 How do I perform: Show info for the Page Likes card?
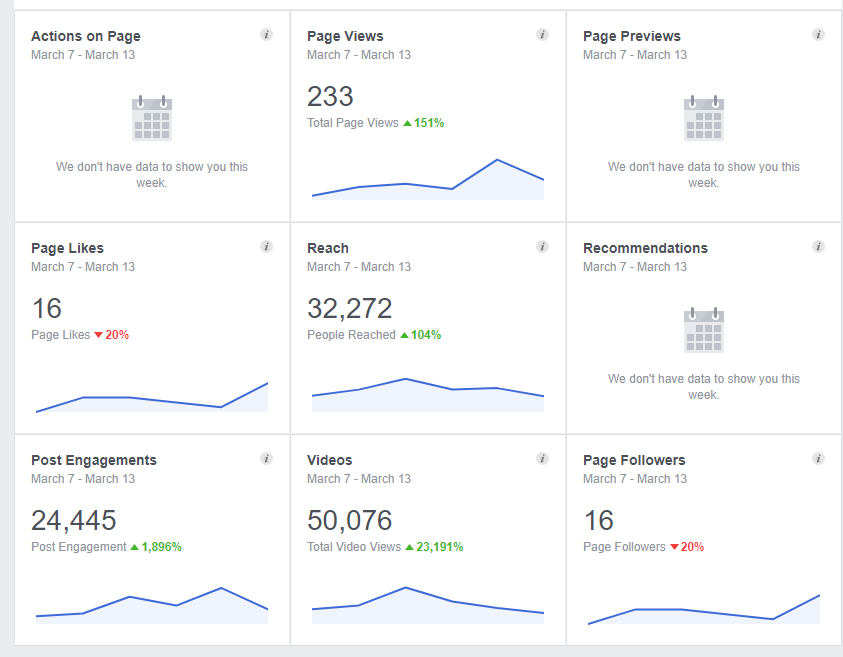point(266,247)
